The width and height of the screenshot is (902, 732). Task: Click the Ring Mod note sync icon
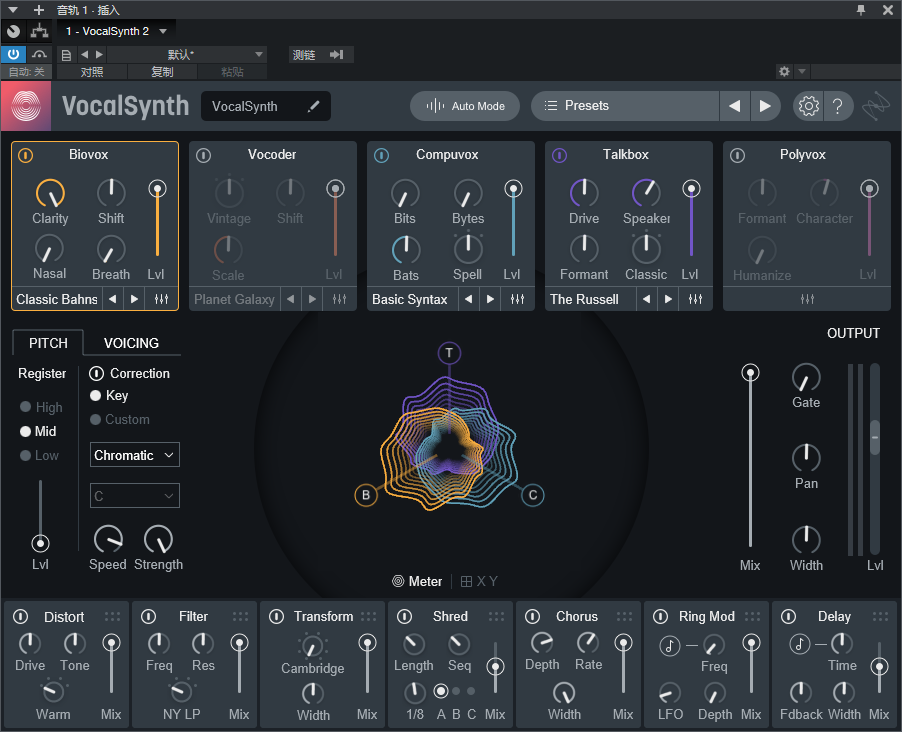[669, 646]
